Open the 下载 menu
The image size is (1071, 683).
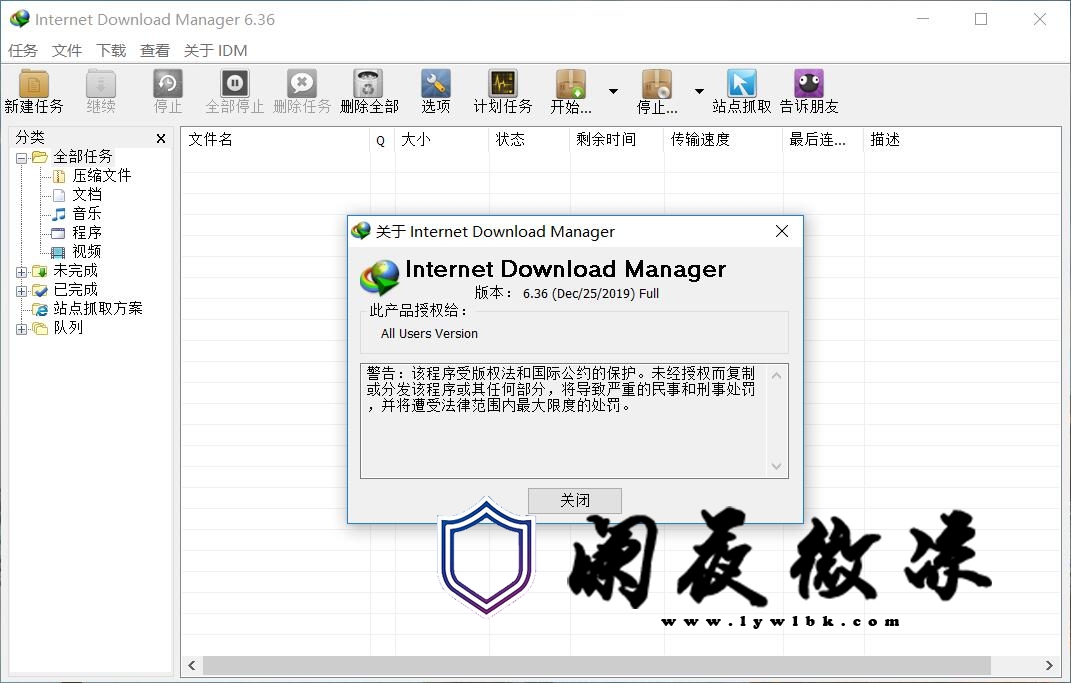(111, 50)
